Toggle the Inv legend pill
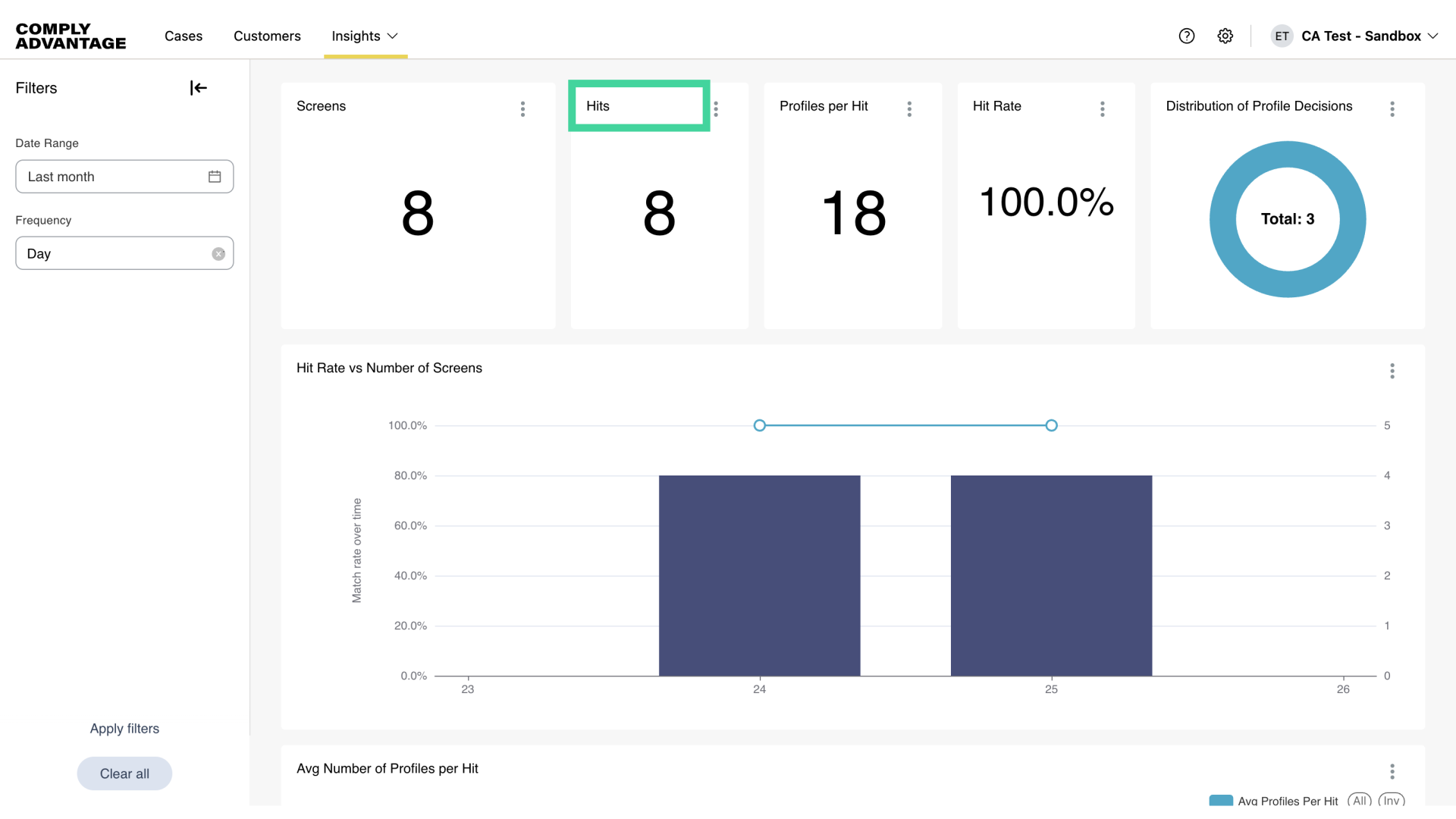 tap(1392, 801)
